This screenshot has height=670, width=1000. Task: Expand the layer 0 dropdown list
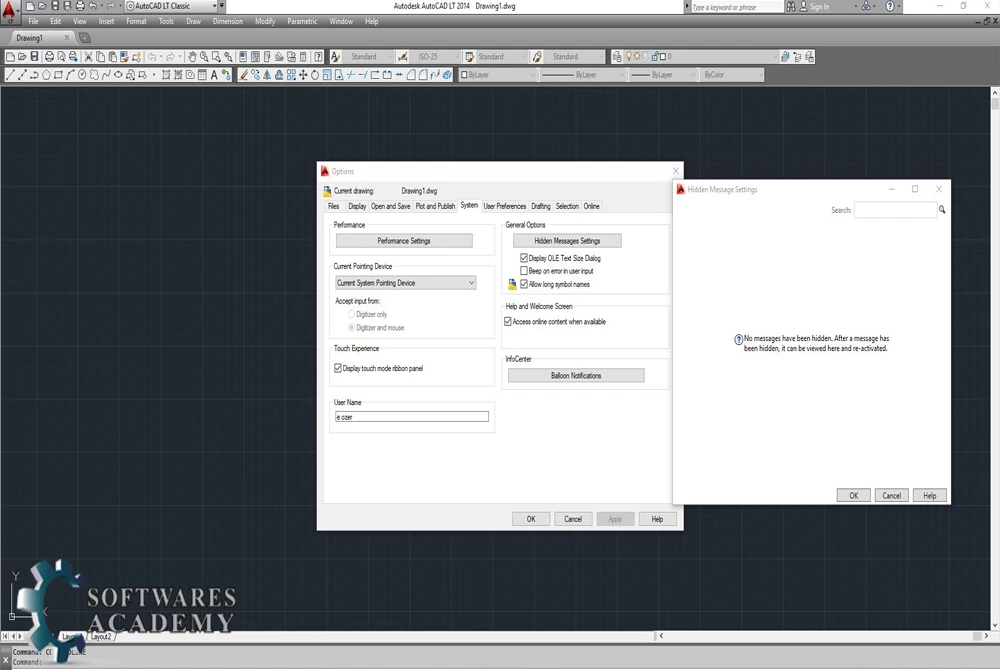click(776, 57)
